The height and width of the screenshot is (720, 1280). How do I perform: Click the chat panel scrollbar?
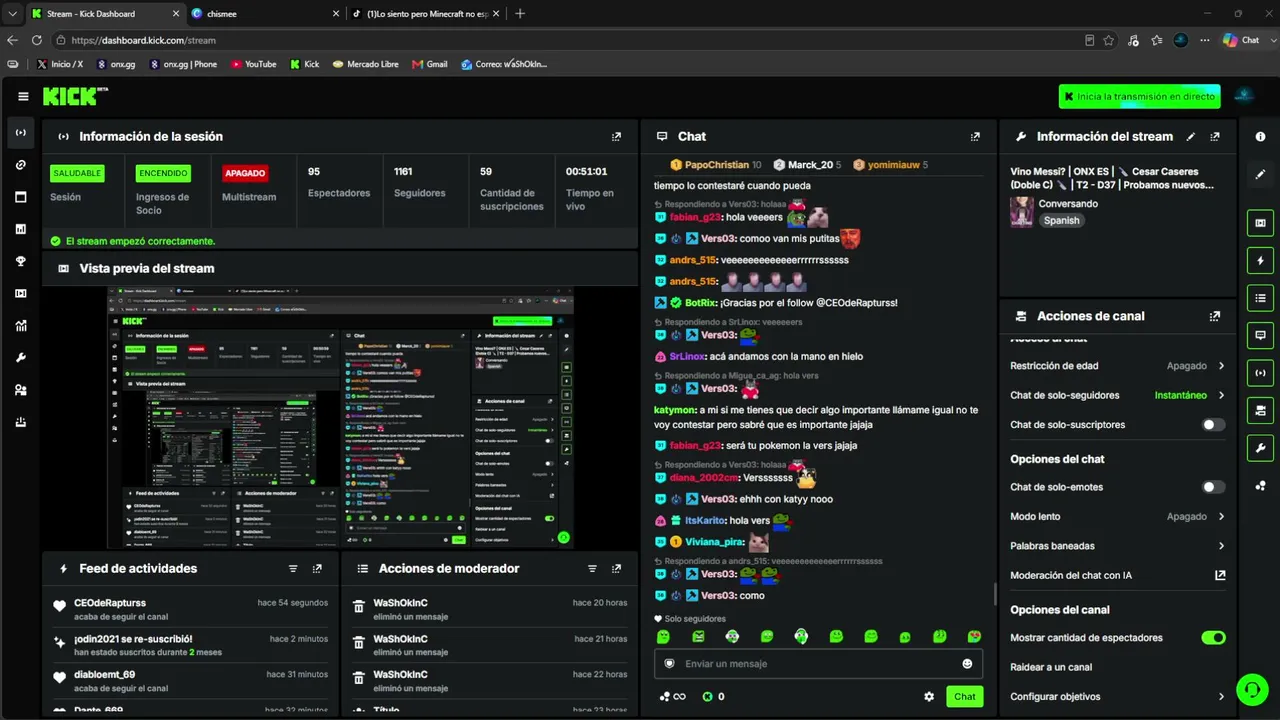coord(995,594)
